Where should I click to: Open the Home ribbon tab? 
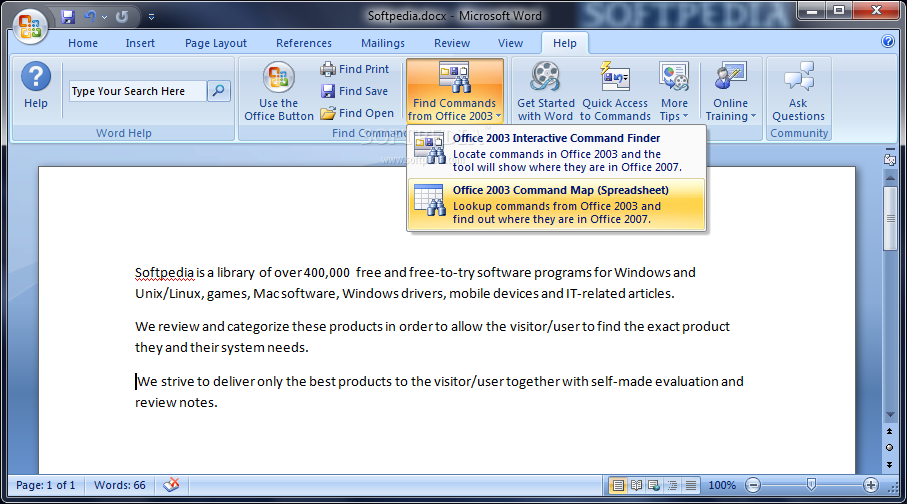point(83,43)
